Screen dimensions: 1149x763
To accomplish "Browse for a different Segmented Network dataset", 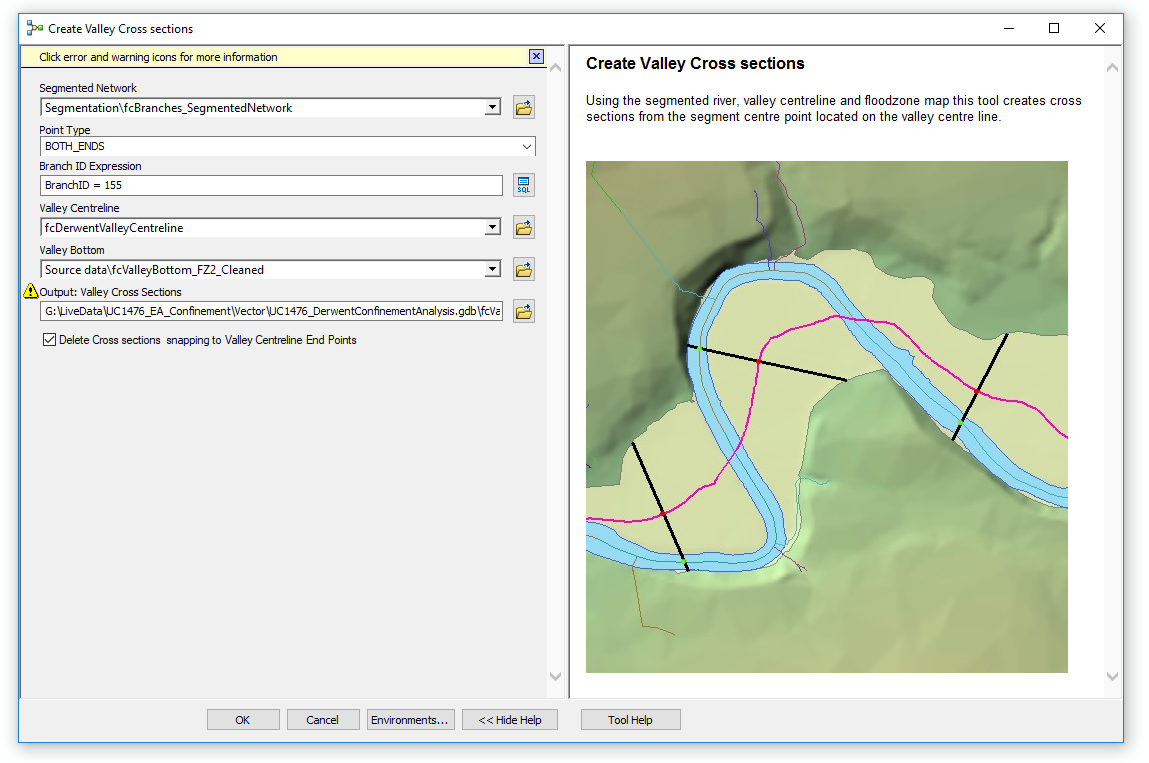I will point(524,107).
